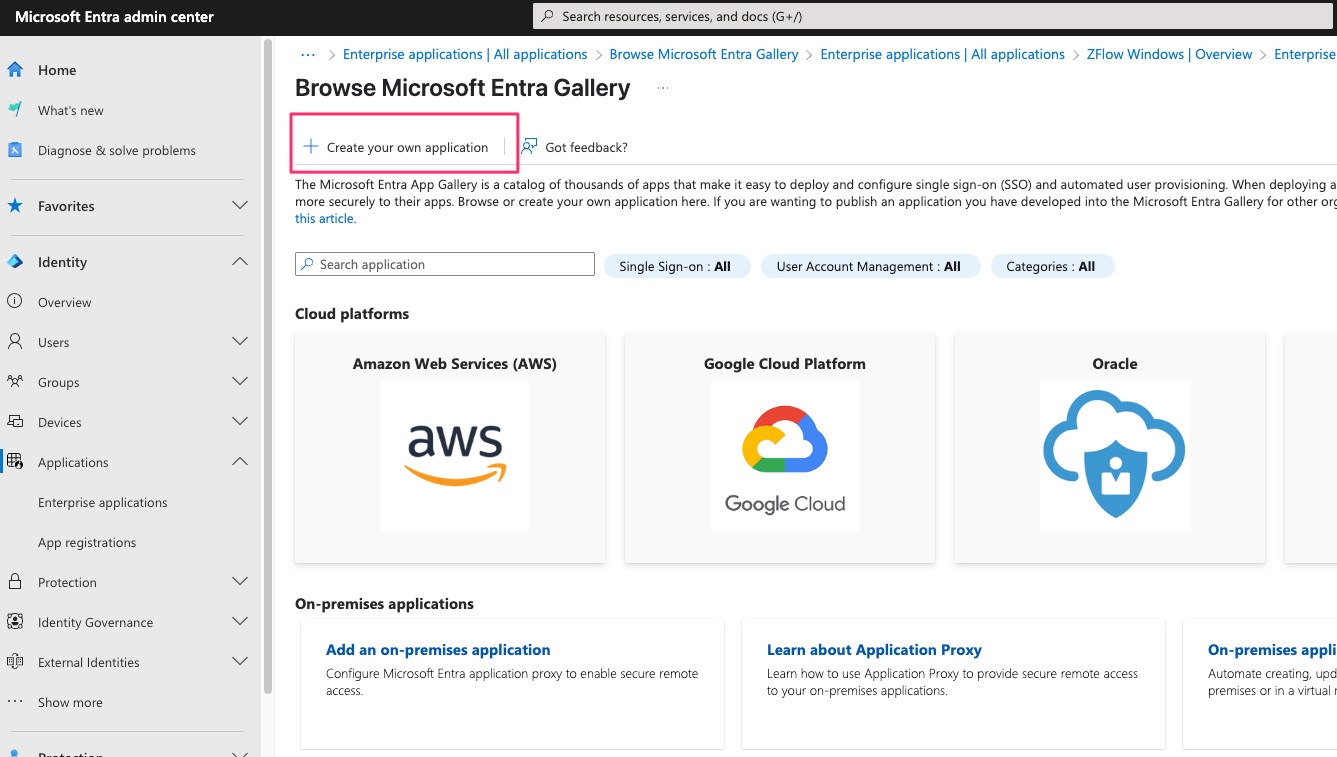This screenshot has width=1337, height=757.
Task: Click the Search application input field
Action: pos(445,264)
